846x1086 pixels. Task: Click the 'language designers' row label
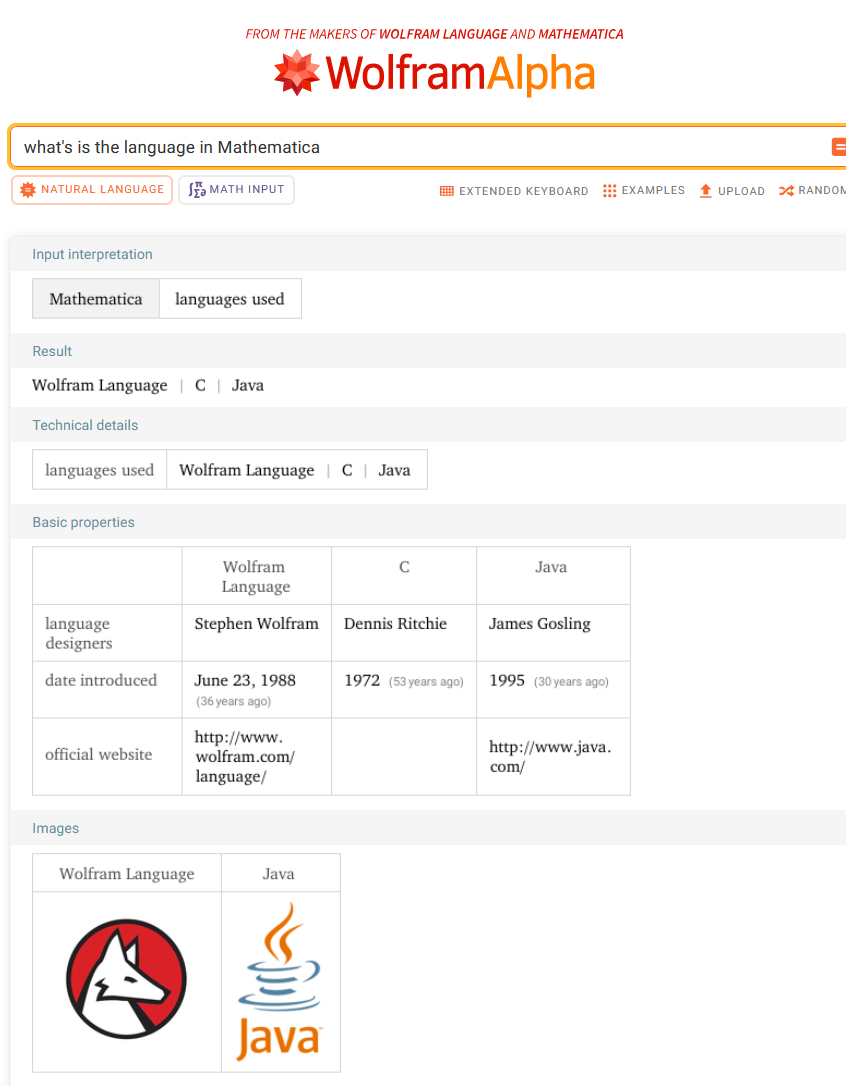click(79, 633)
